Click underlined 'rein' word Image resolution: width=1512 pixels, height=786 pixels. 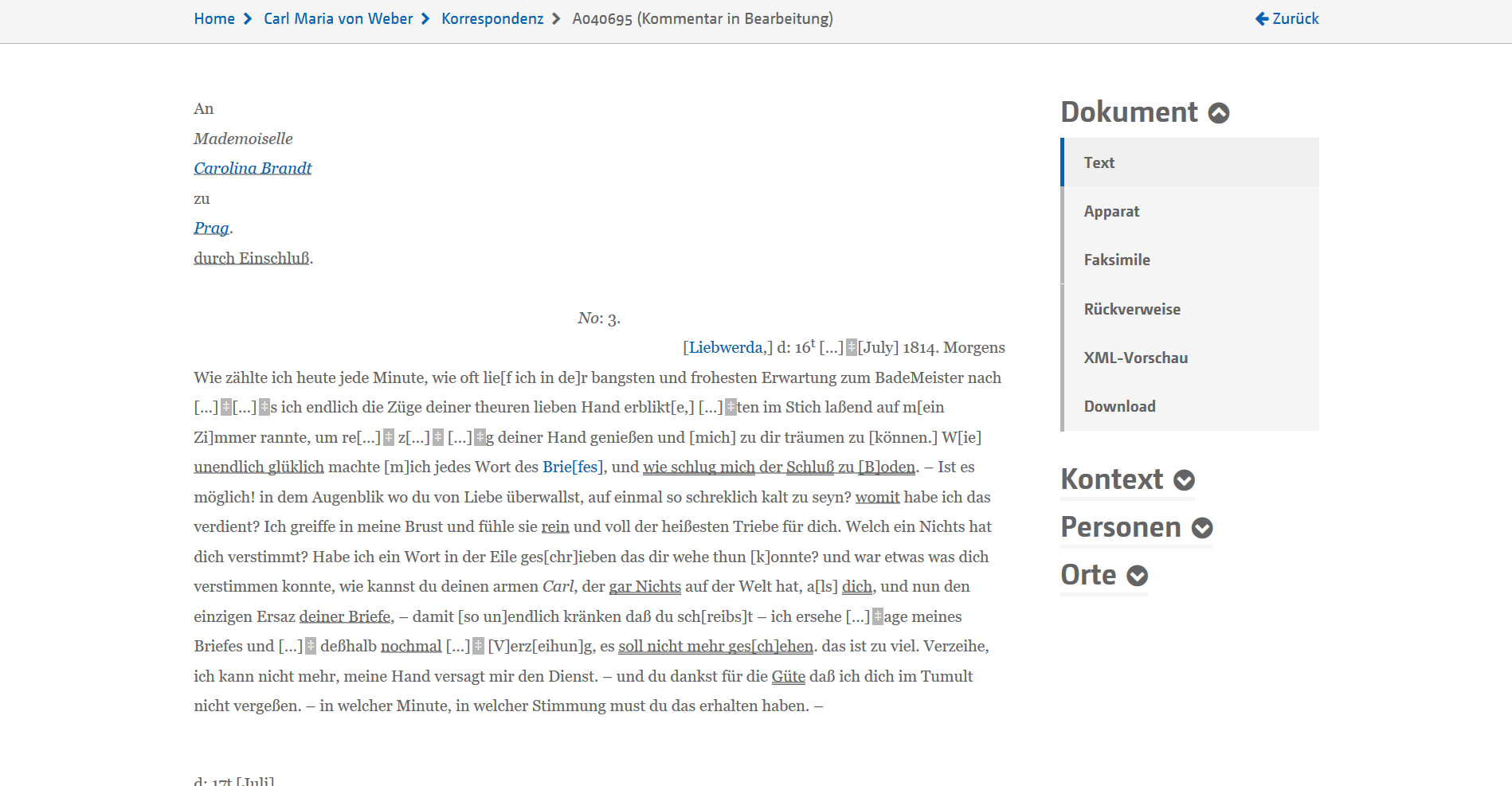point(555,526)
